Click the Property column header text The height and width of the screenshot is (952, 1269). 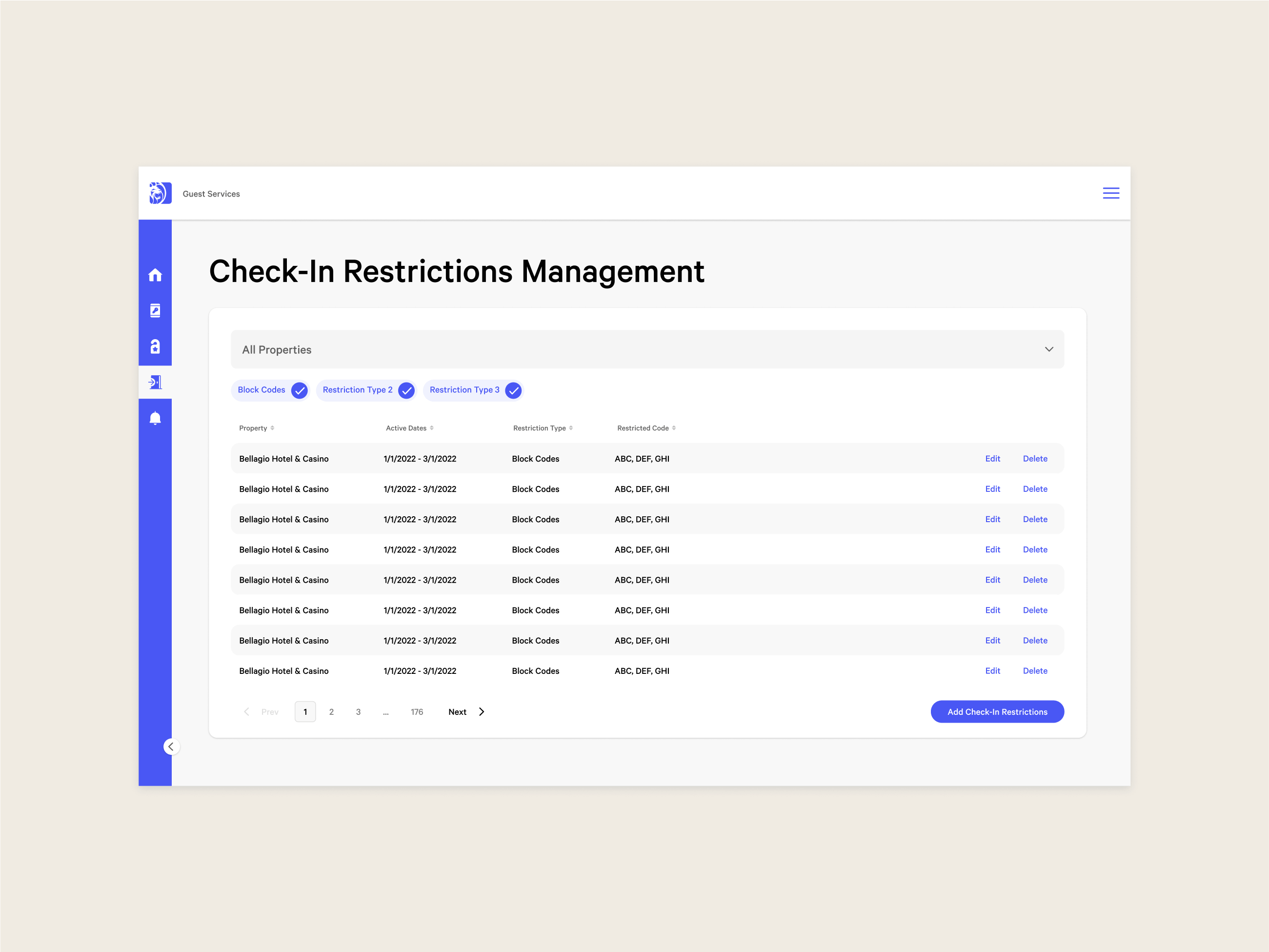coord(253,428)
